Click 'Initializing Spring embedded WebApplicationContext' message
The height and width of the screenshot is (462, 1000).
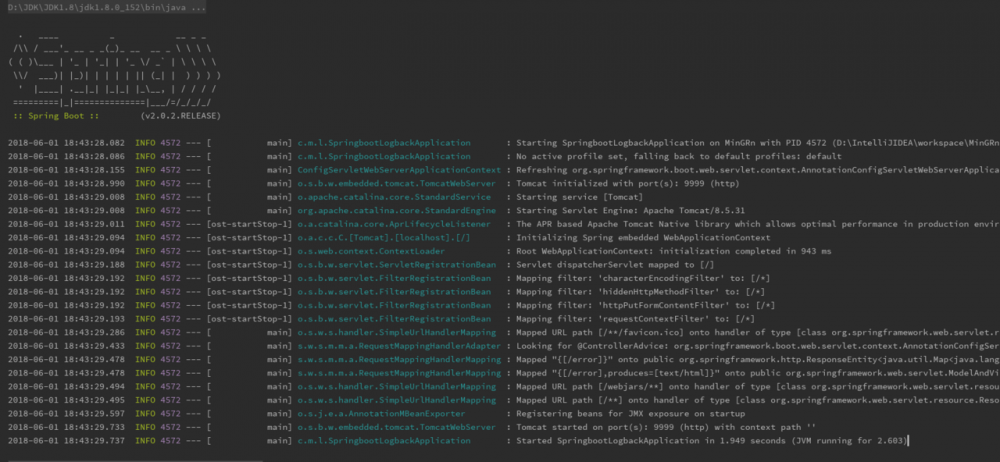643,237
